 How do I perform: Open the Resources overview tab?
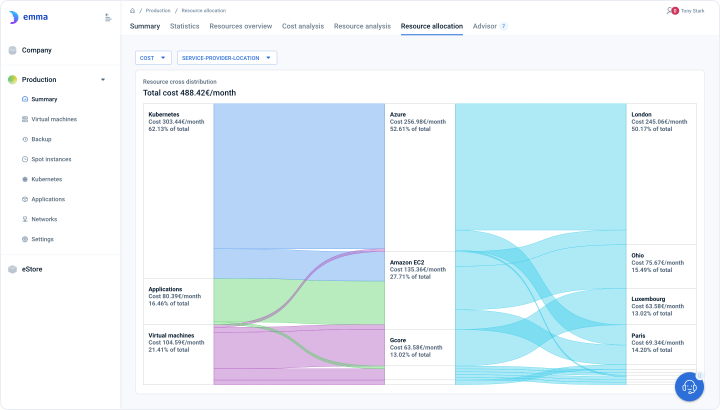click(x=241, y=26)
